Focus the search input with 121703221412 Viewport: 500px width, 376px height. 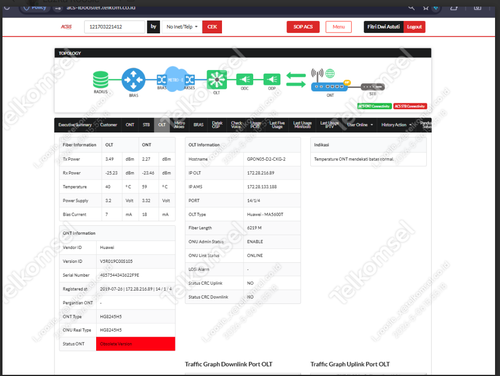pos(114,27)
